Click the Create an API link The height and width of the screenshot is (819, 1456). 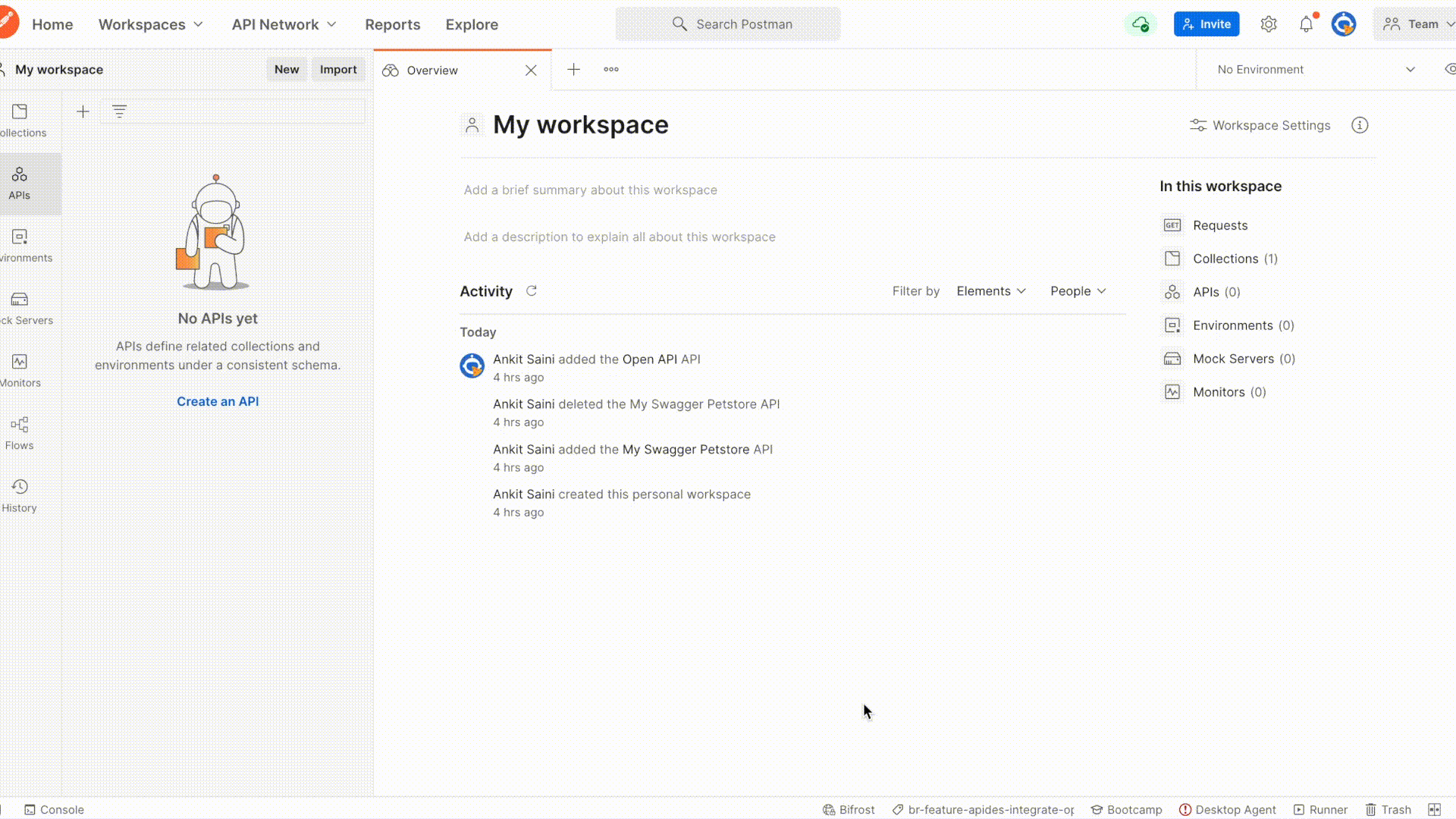[217, 401]
